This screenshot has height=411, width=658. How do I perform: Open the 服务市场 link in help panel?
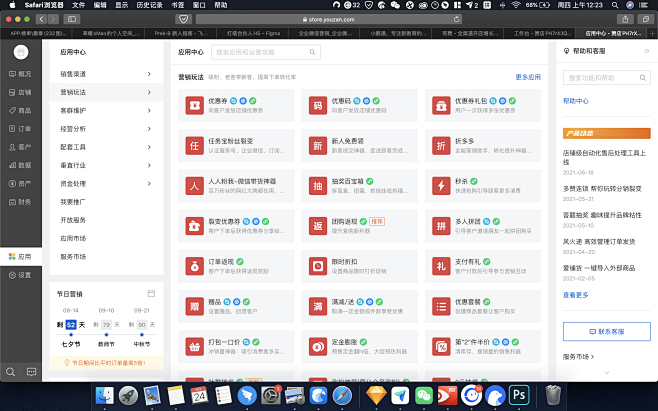(578, 357)
